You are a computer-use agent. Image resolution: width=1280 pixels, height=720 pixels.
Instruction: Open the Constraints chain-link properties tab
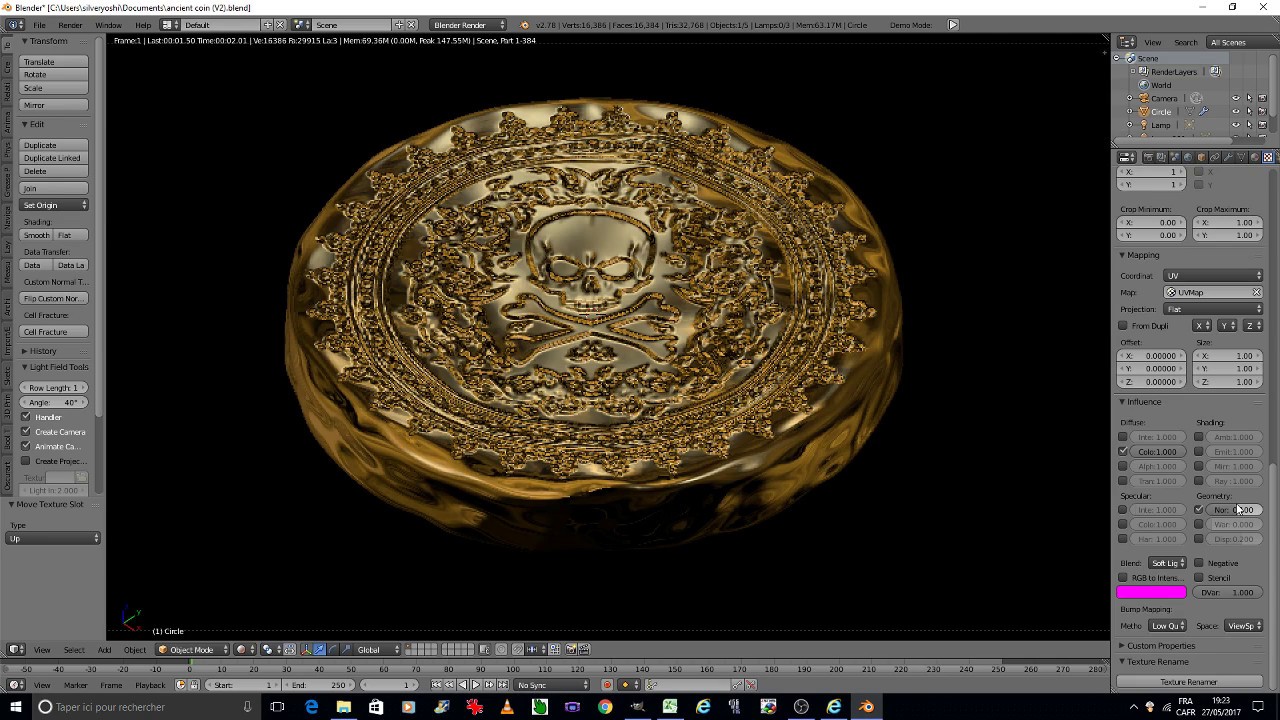pos(1215,157)
